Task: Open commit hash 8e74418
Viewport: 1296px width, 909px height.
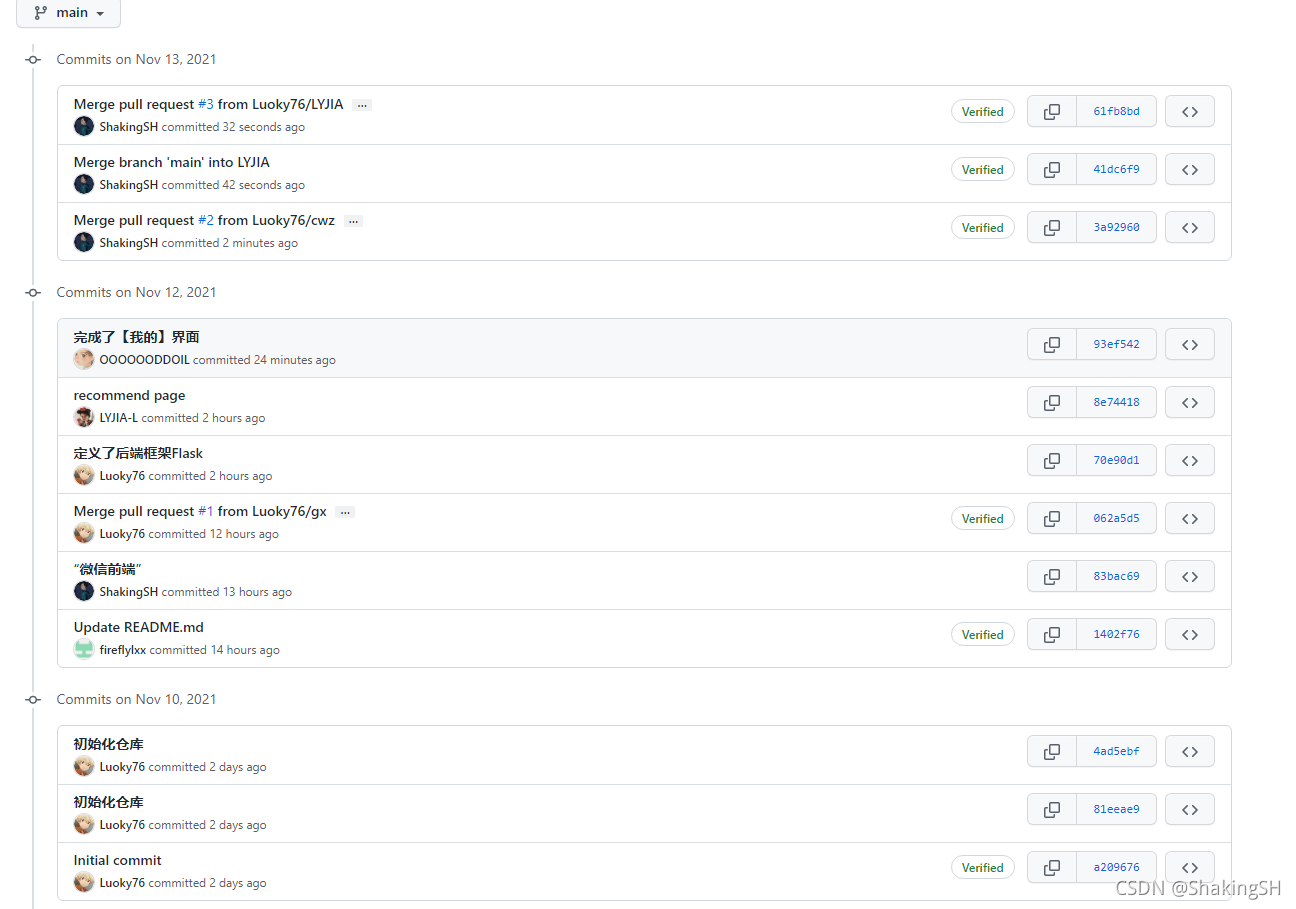Action: (1116, 403)
